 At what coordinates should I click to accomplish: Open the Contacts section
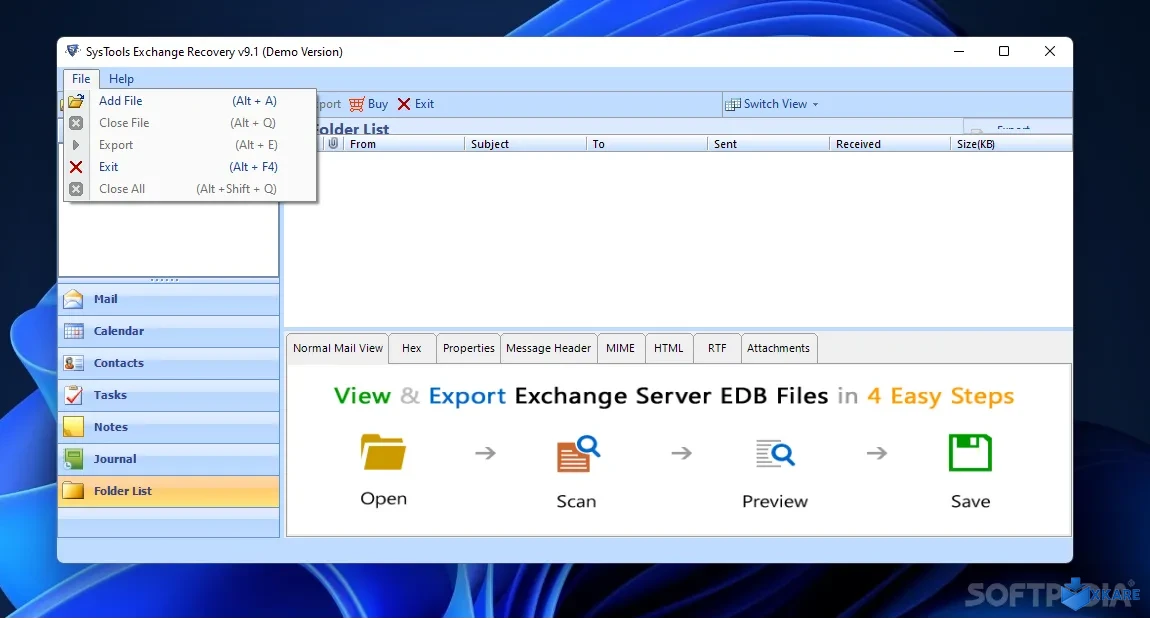(x=169, y=363)
